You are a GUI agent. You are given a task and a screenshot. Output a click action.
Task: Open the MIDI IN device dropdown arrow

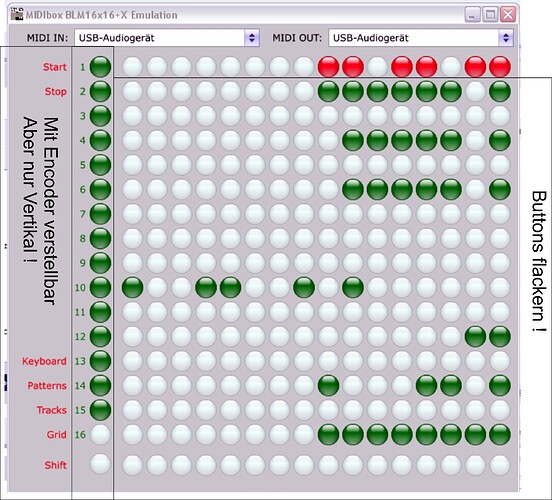(252, 38)
